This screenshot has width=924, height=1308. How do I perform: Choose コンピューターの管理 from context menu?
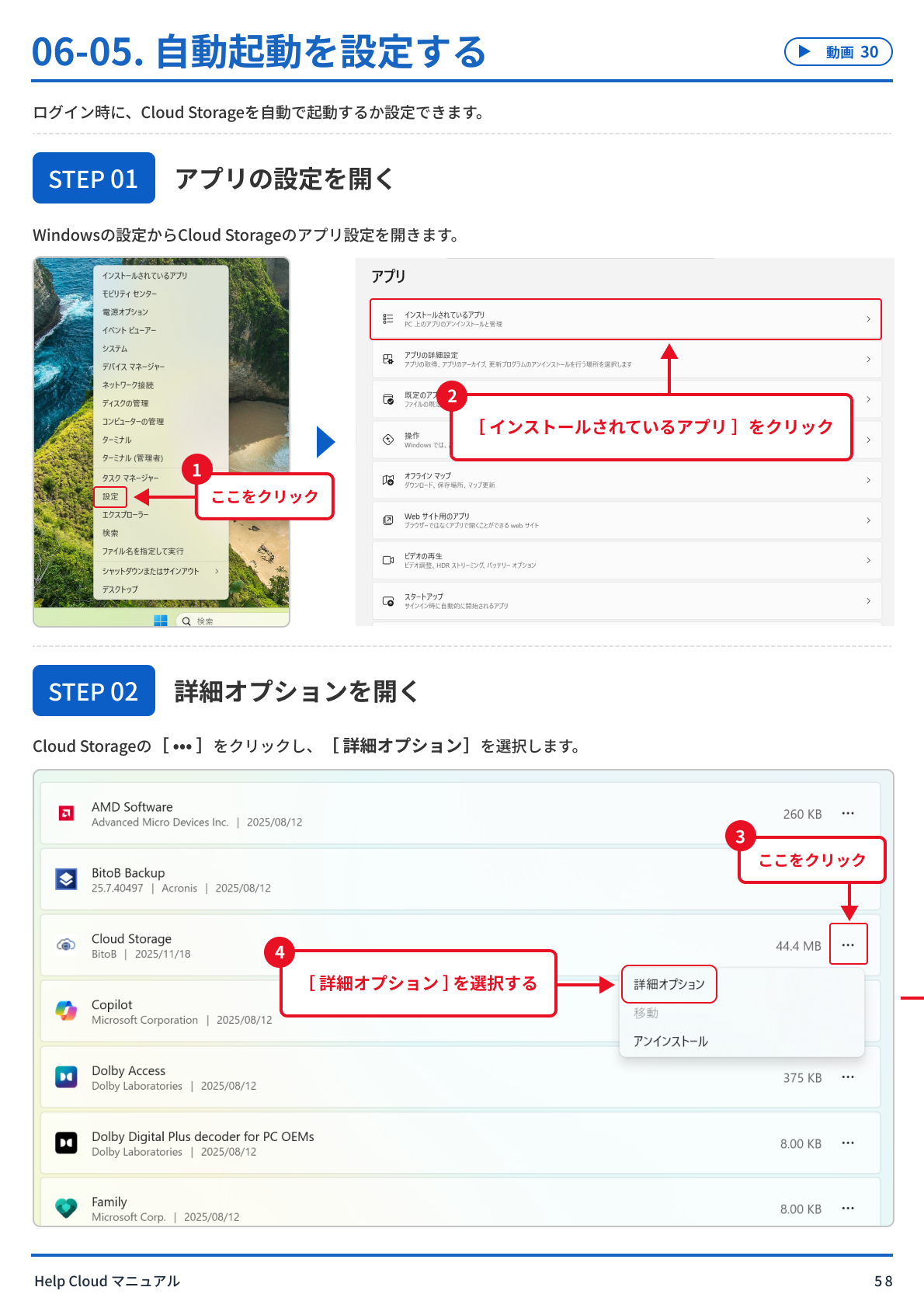[x=133, y=422]
